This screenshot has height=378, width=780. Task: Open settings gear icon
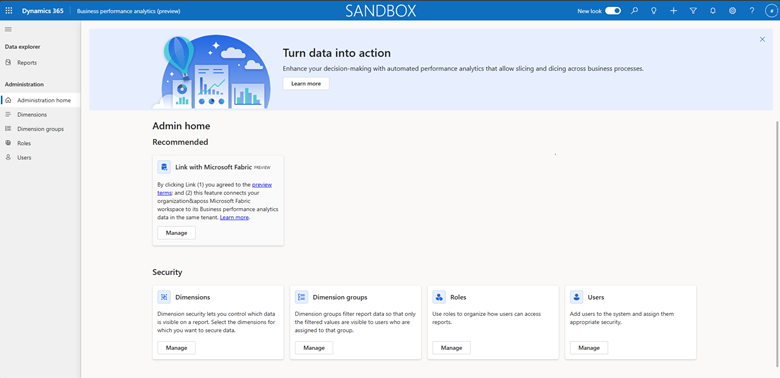tap(732, 10)
